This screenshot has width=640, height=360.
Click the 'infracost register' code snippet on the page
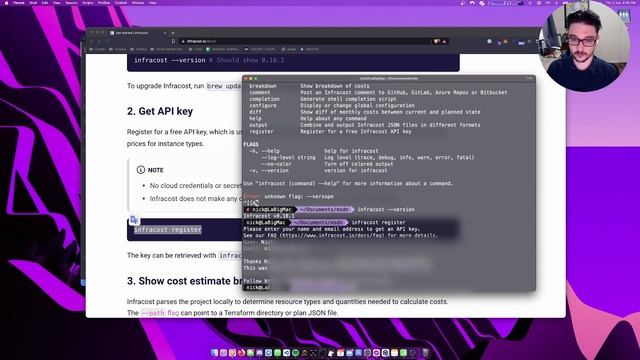coord(168,230)
